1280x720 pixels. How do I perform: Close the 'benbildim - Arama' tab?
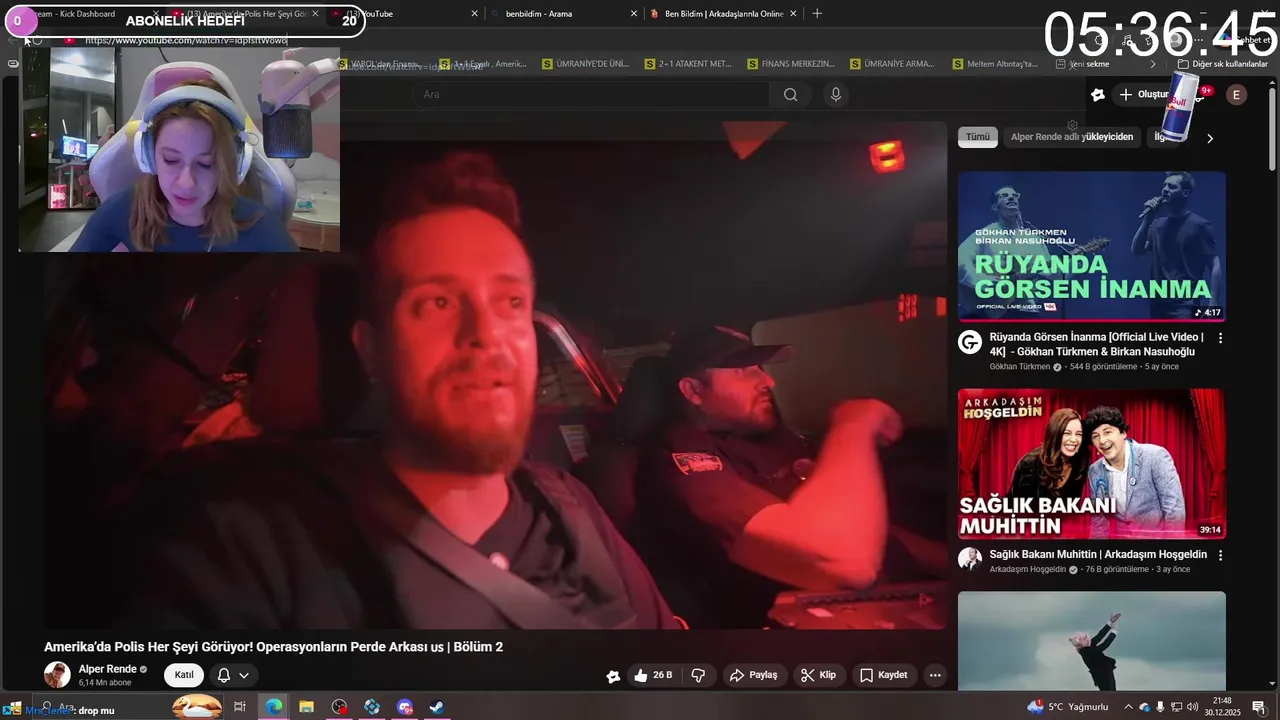click(633, 14)
